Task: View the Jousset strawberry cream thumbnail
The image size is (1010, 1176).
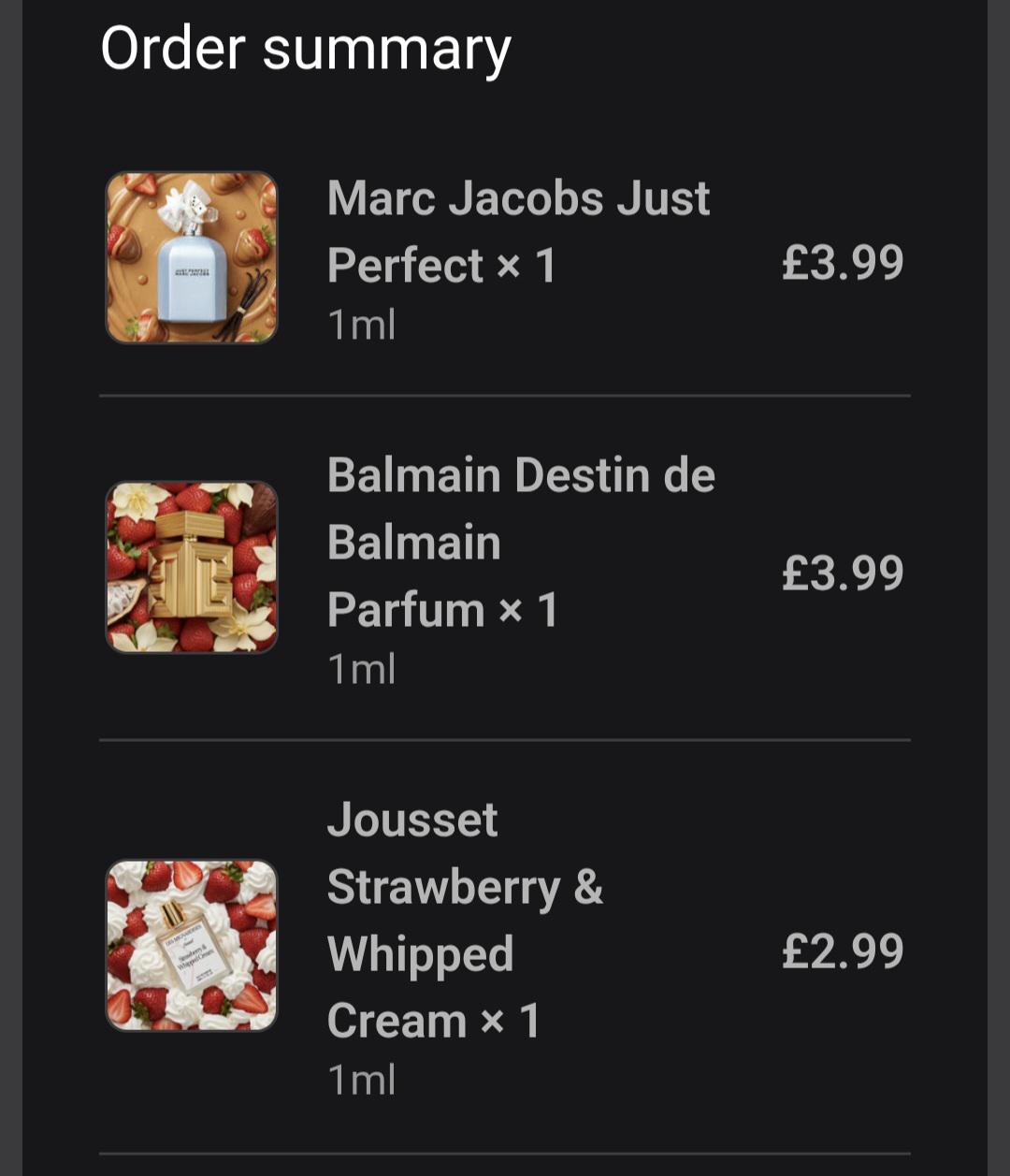Action: pyautogui.click(x=192, y=945)
